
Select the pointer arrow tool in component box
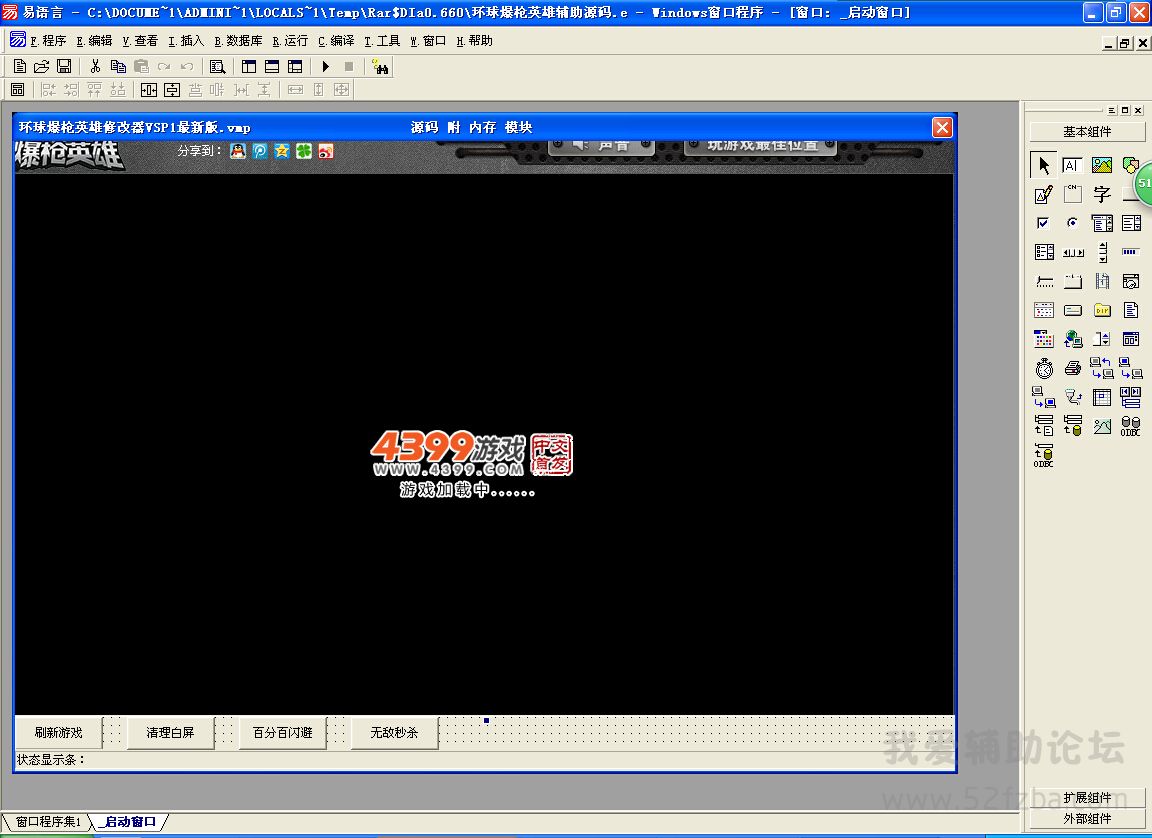(1043, 165)
